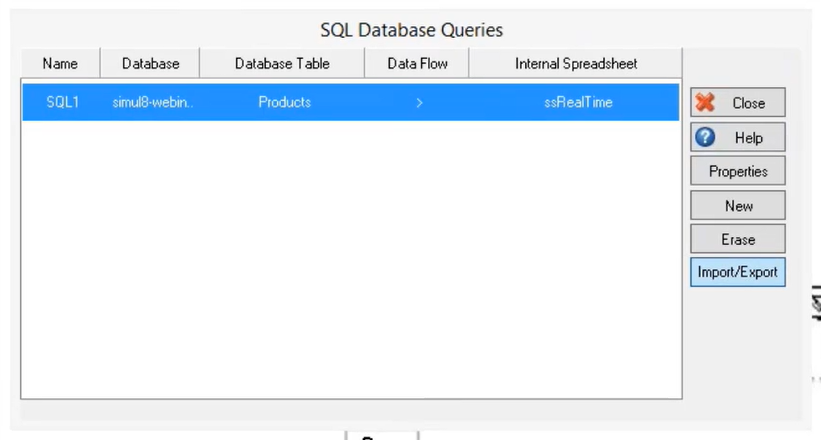Viewport: 821px width, 440px height.
Task: Select the Name column header
Action: [x=60, y=63]
